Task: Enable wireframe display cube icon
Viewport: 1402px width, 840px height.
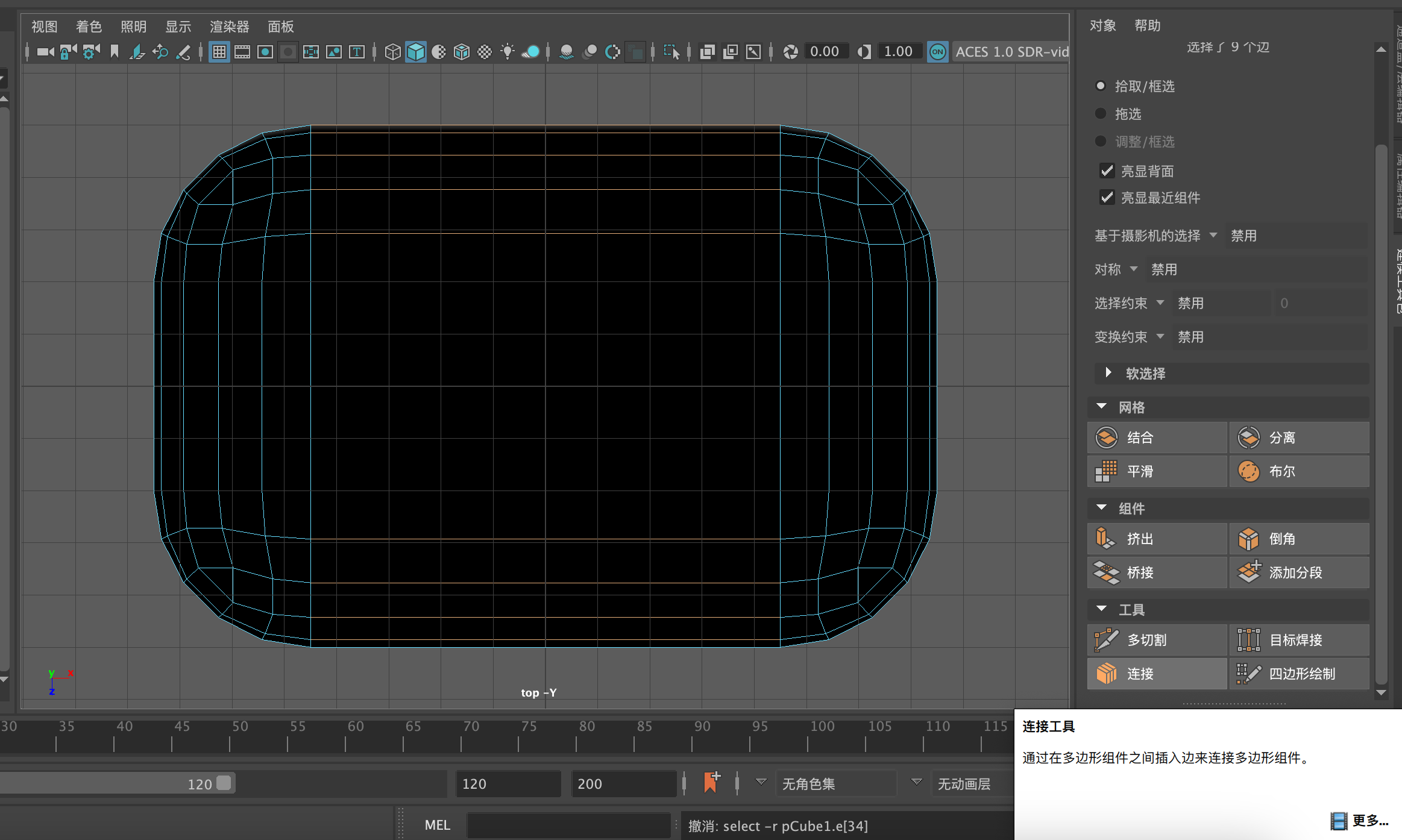Action: [x=392, y=52]
